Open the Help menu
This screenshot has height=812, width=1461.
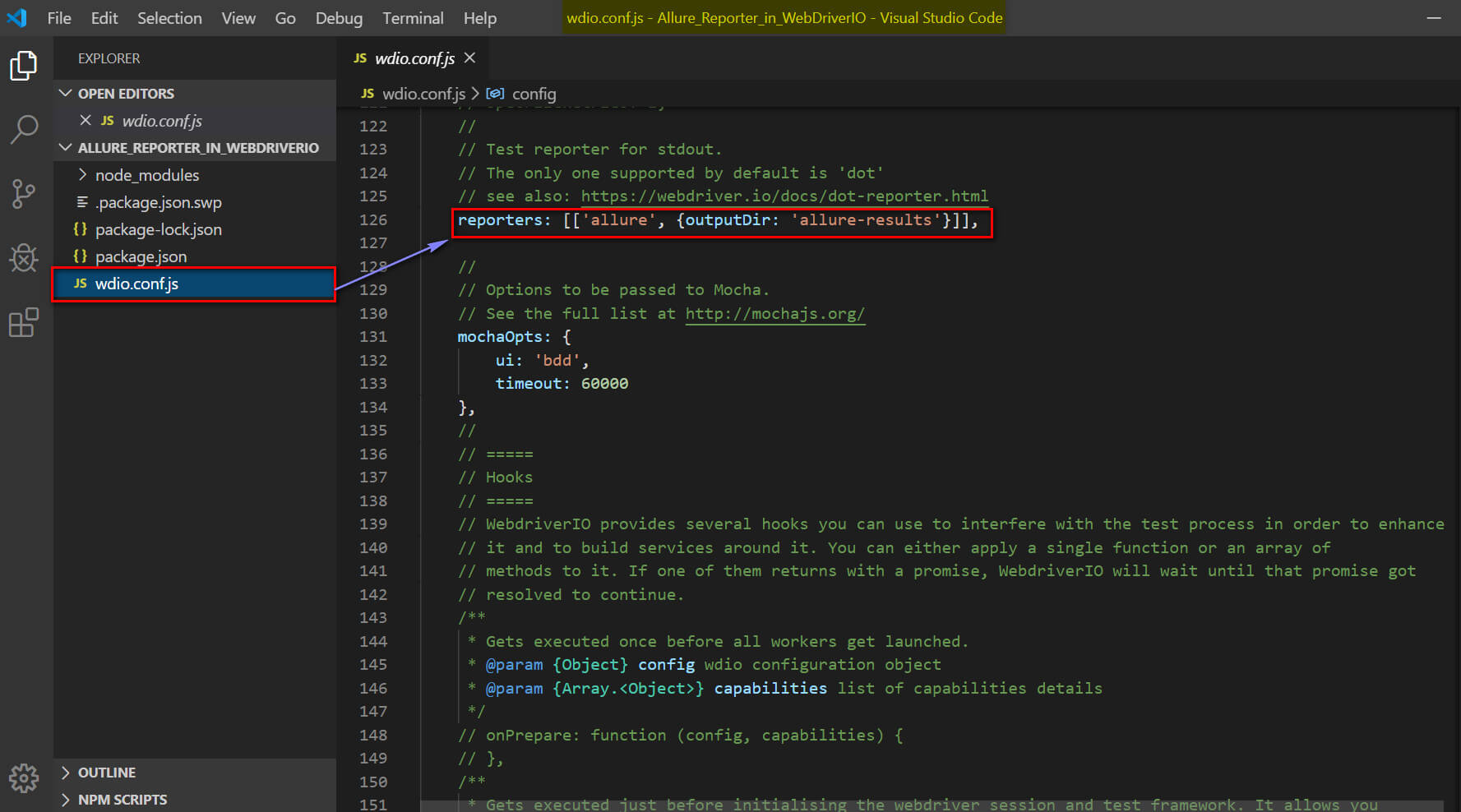point(480,18)
